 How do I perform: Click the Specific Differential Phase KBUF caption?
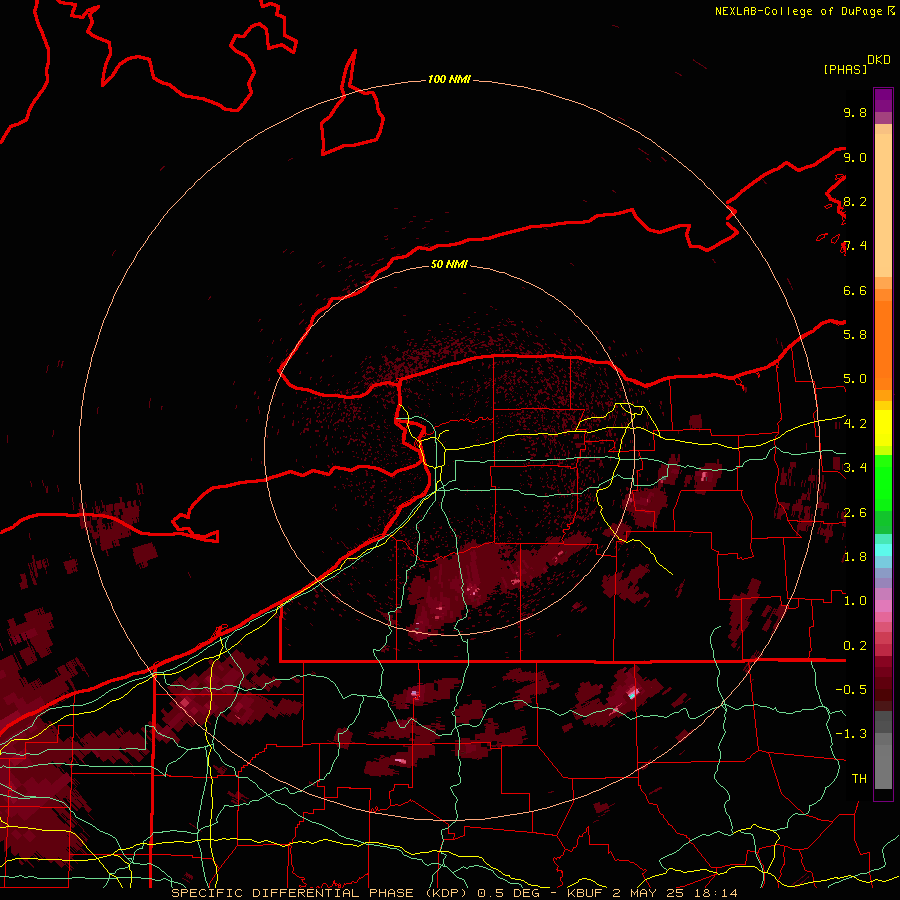pyautogui.click(x=455, y=893)
